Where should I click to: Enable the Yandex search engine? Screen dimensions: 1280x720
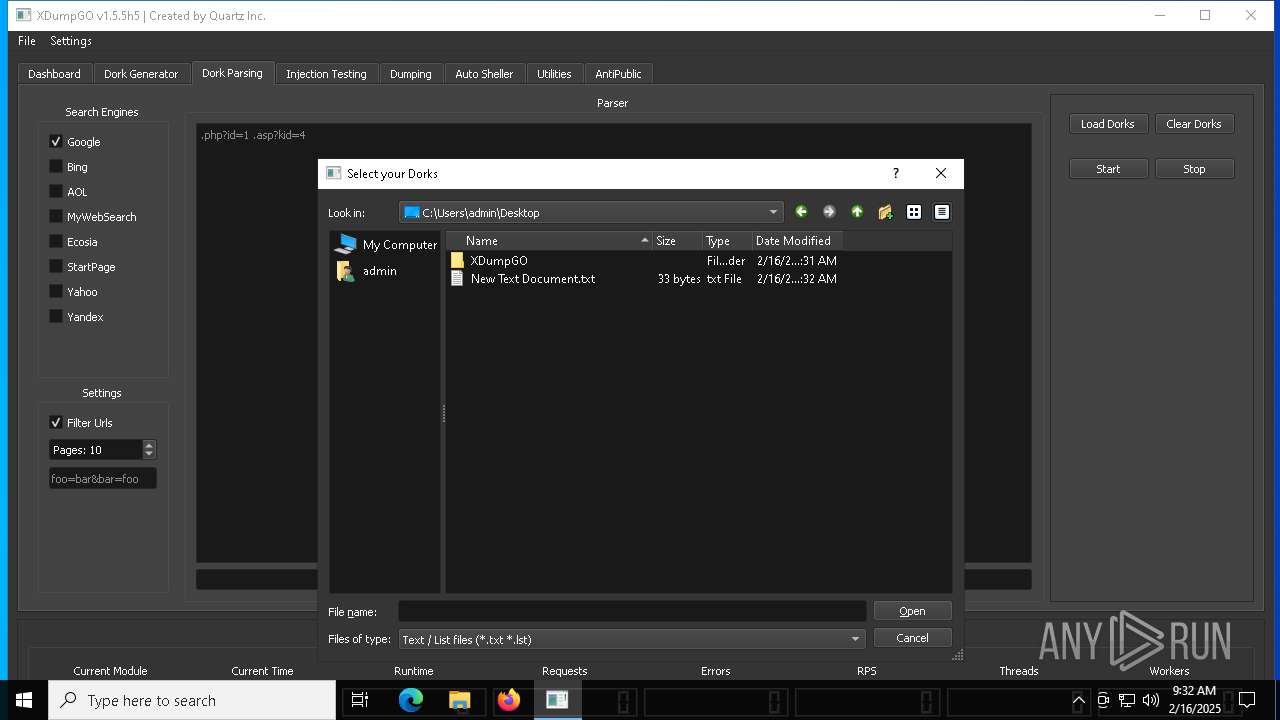click(56, 317)
